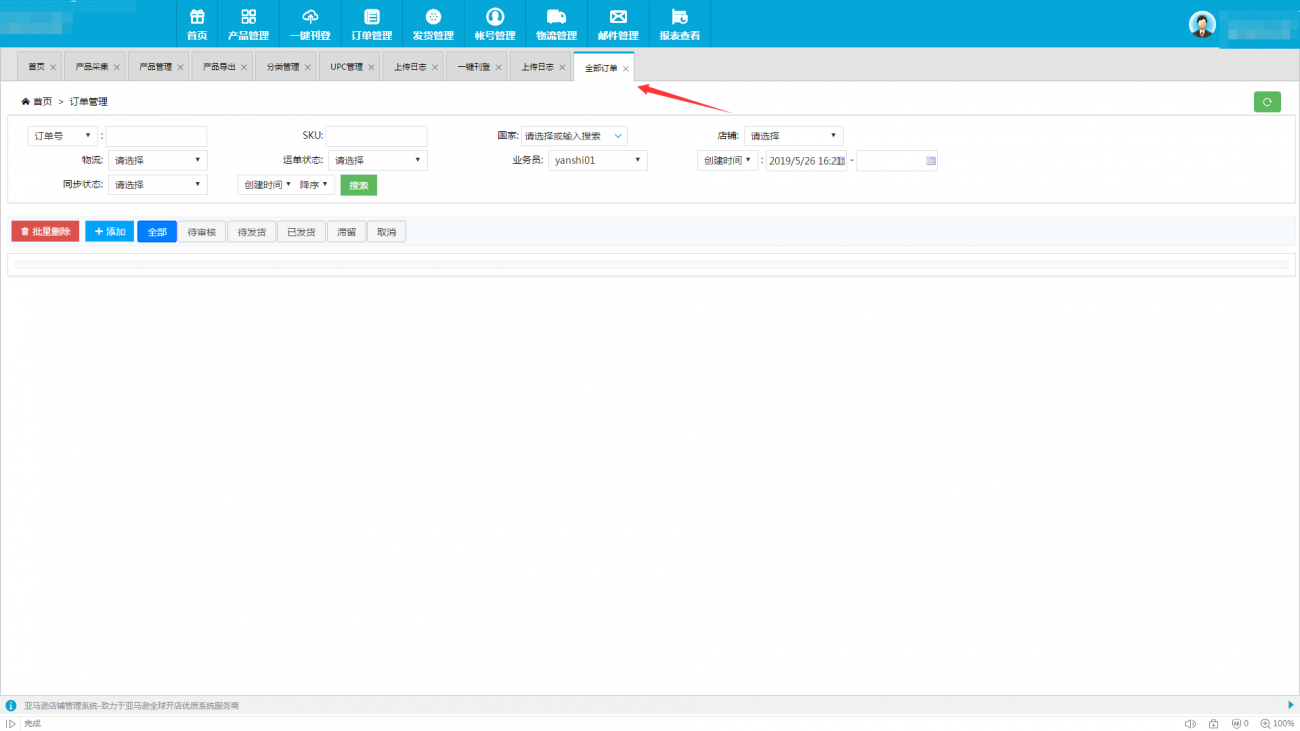Viewport: 1300px width, 731px height.
Task: Click the green 搜索 search button
Action: [x=358, y=185]
